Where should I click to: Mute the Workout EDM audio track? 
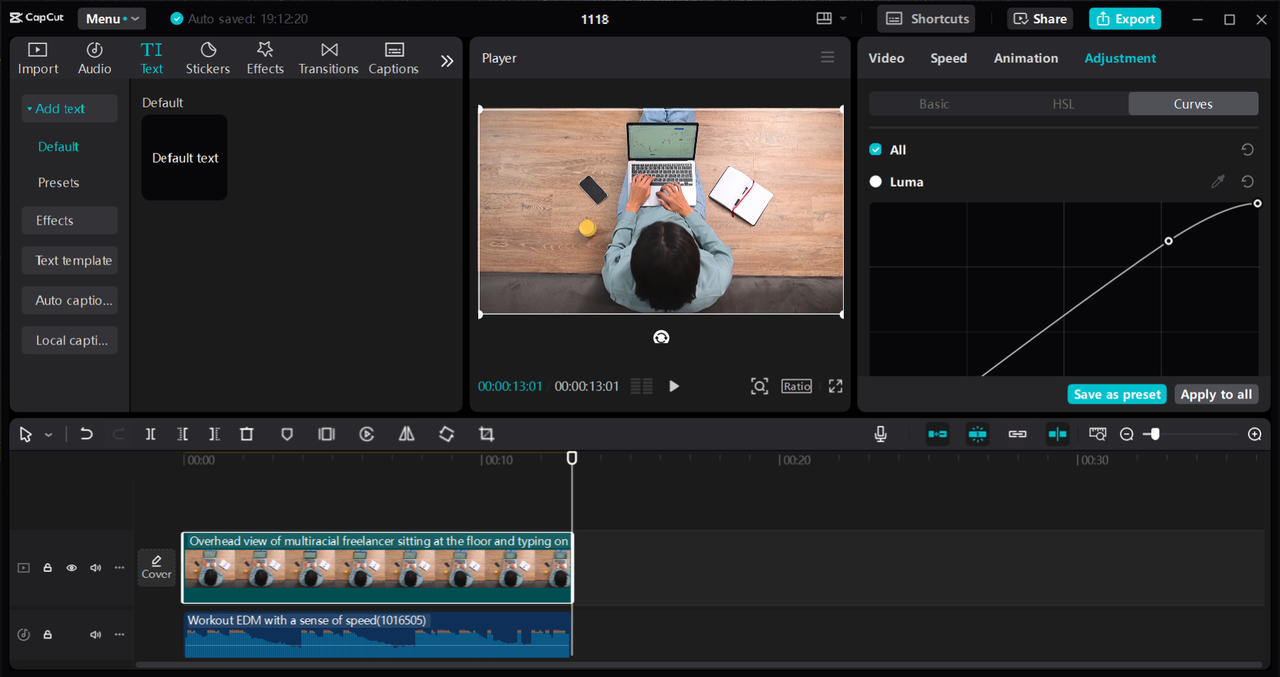[96, 635]
